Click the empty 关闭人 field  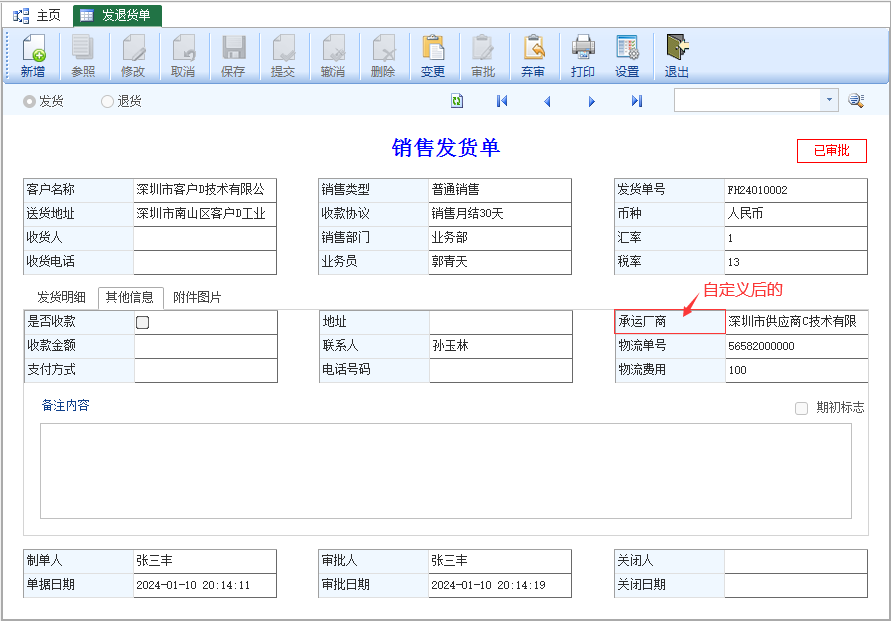[796, 561]
